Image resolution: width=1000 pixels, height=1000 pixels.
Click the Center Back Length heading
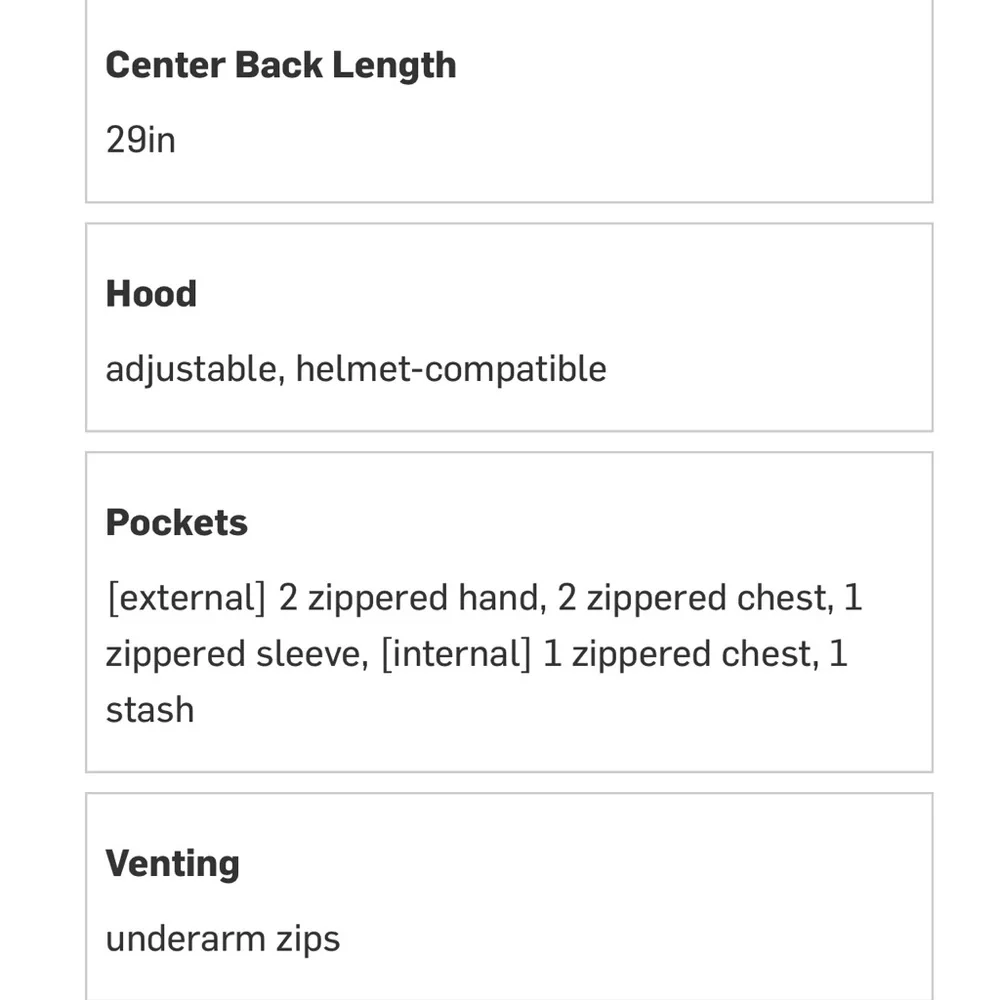[x=281, y=66]
